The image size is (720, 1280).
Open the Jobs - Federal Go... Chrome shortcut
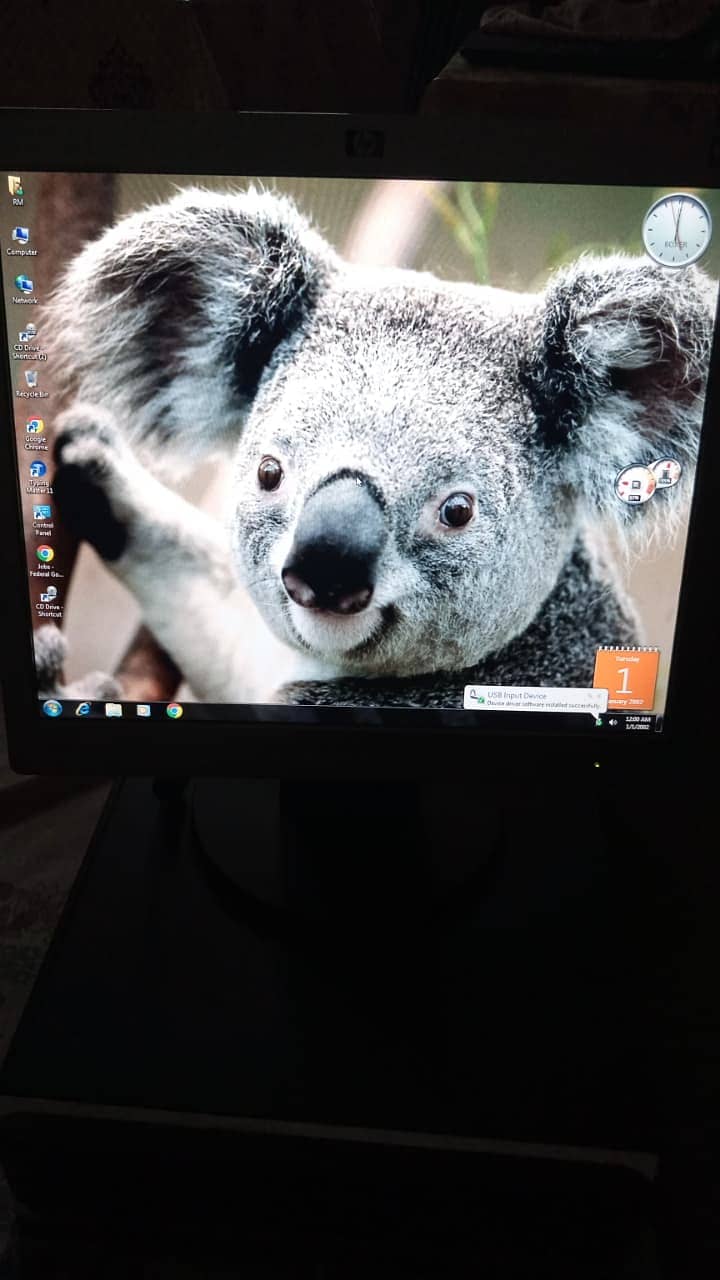coord(45,561)
